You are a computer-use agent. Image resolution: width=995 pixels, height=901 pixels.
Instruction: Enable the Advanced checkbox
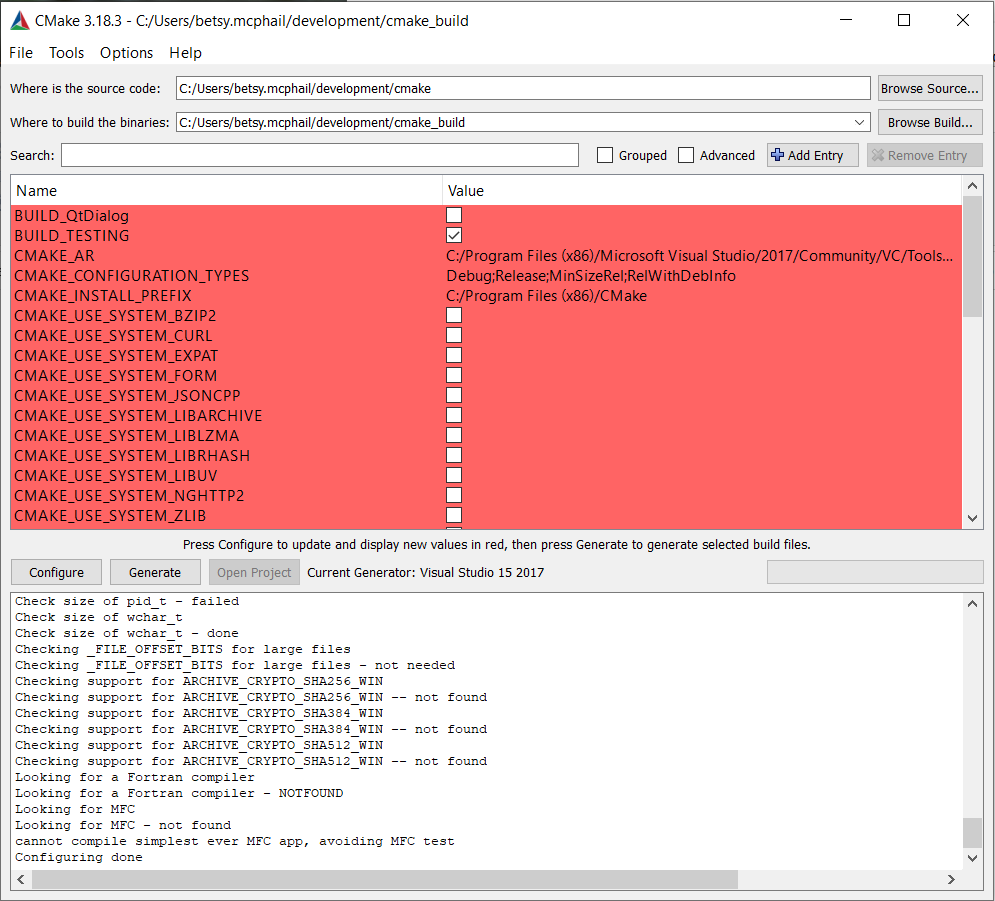tap(686, 155)
